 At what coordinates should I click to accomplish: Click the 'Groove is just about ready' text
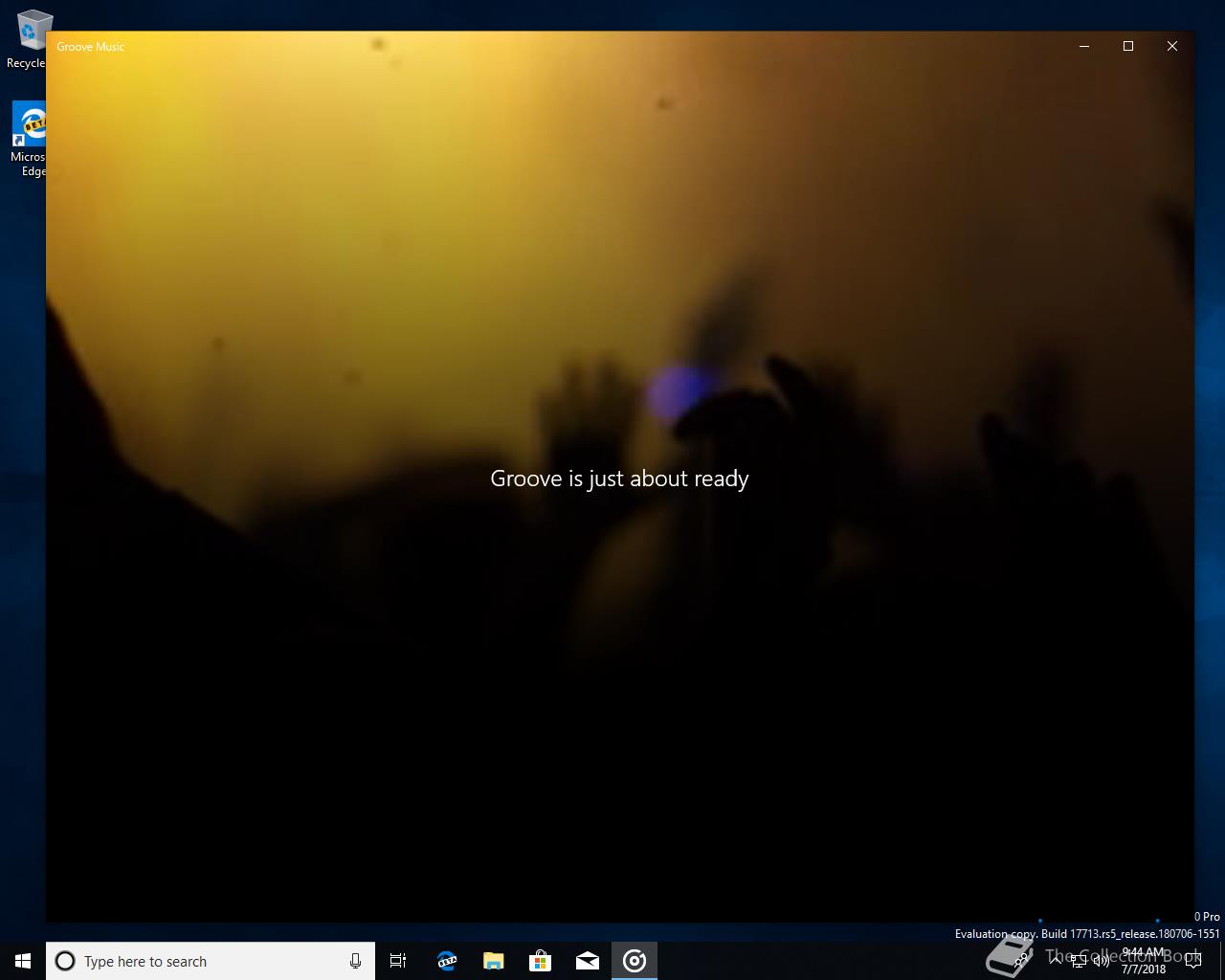pos(619,479)
